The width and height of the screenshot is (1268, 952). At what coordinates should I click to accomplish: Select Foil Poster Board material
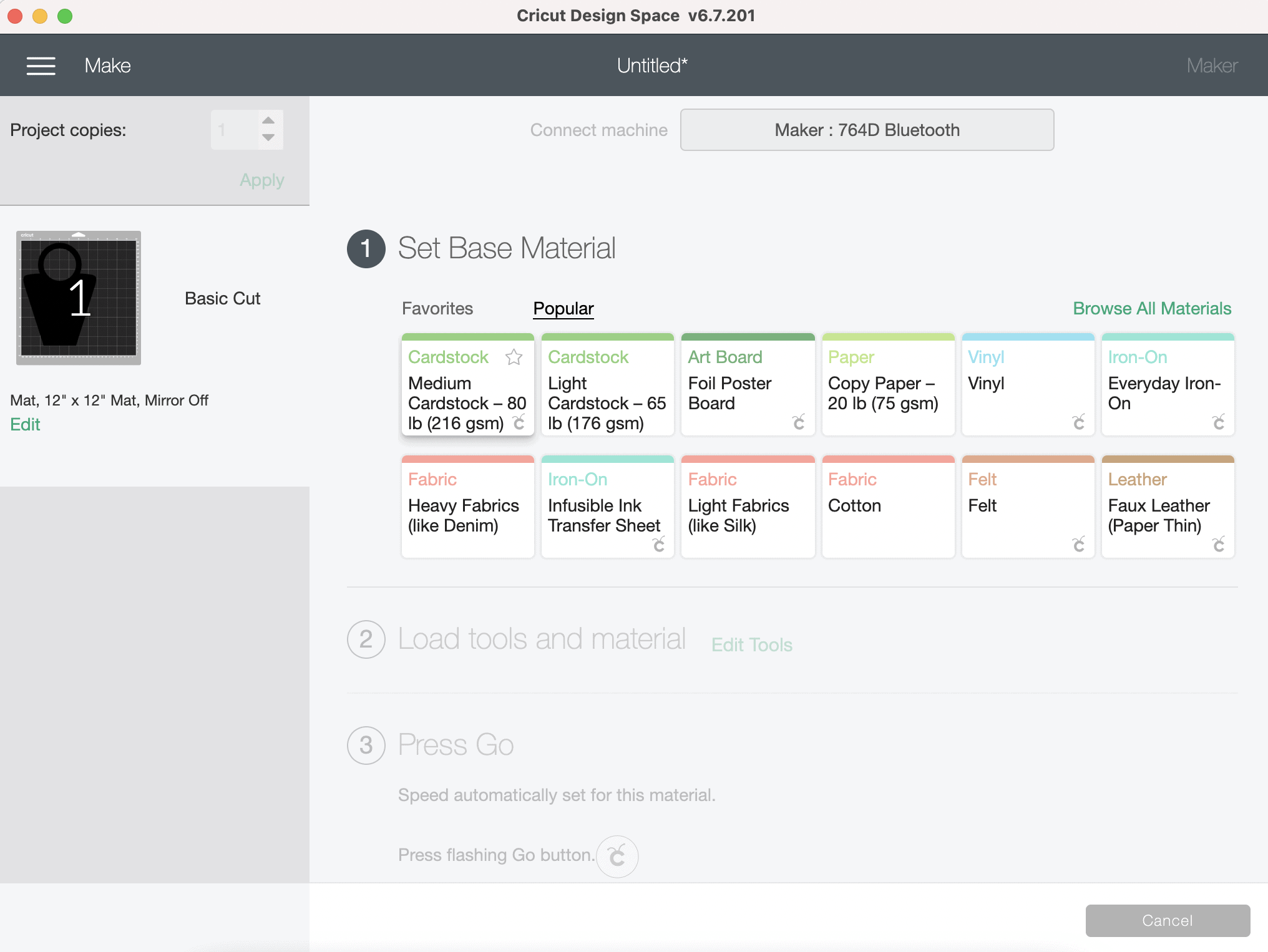[x=748, y=384]
